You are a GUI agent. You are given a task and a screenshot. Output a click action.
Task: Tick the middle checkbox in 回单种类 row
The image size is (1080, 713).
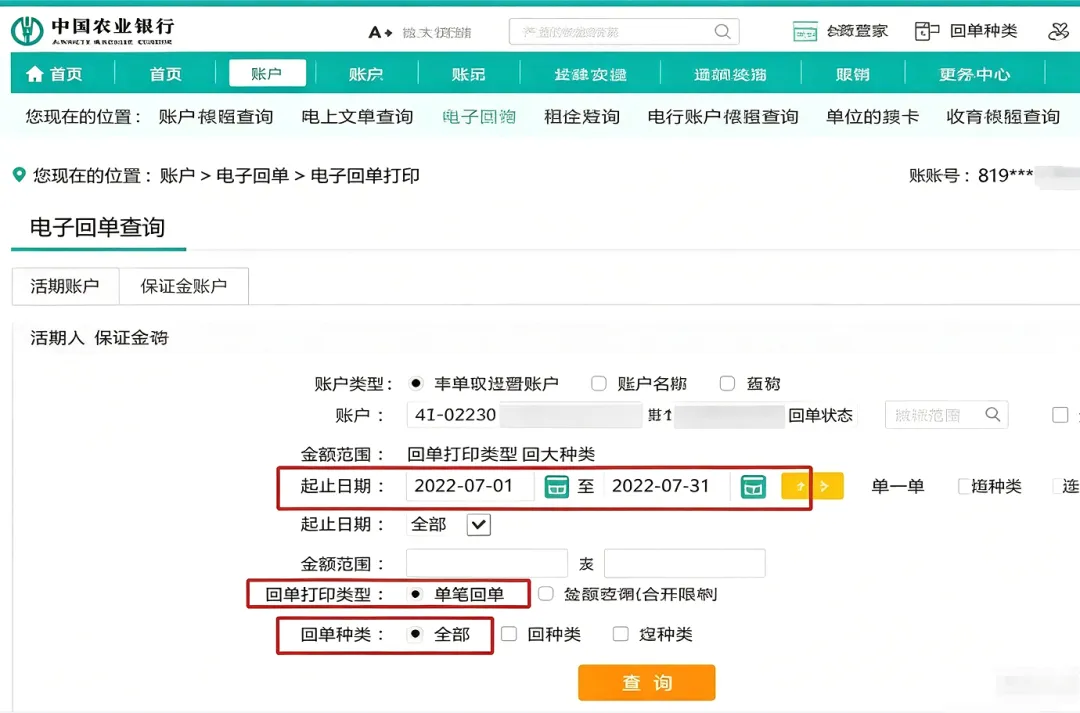point(509,634)
